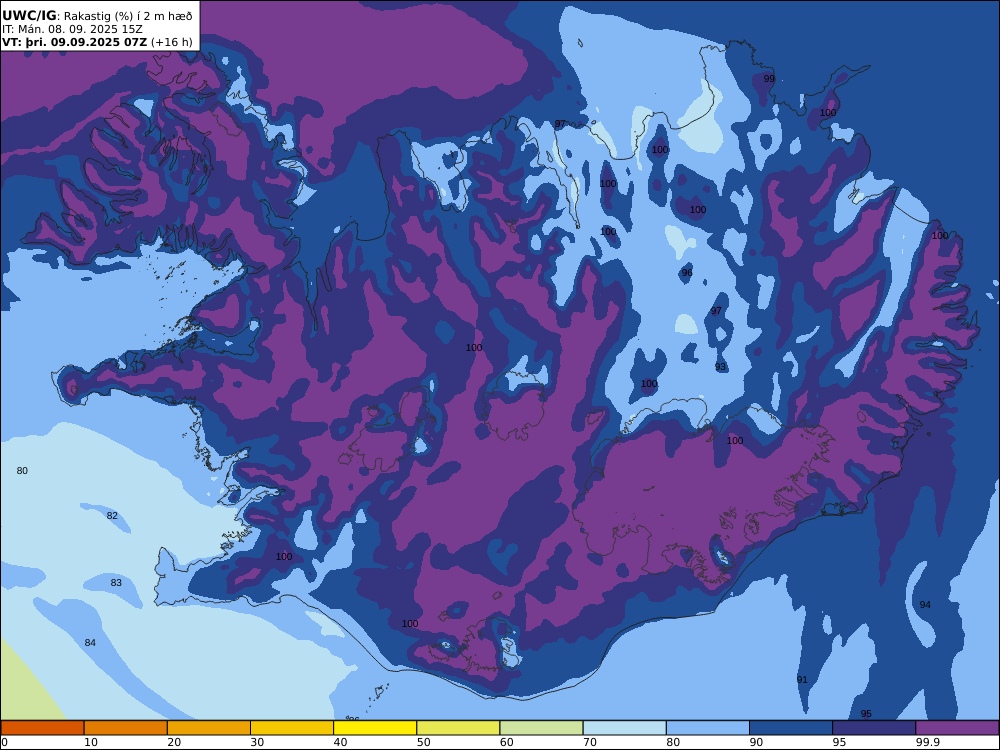
Task: Click the legend tick label "50"
Action: 423,742
